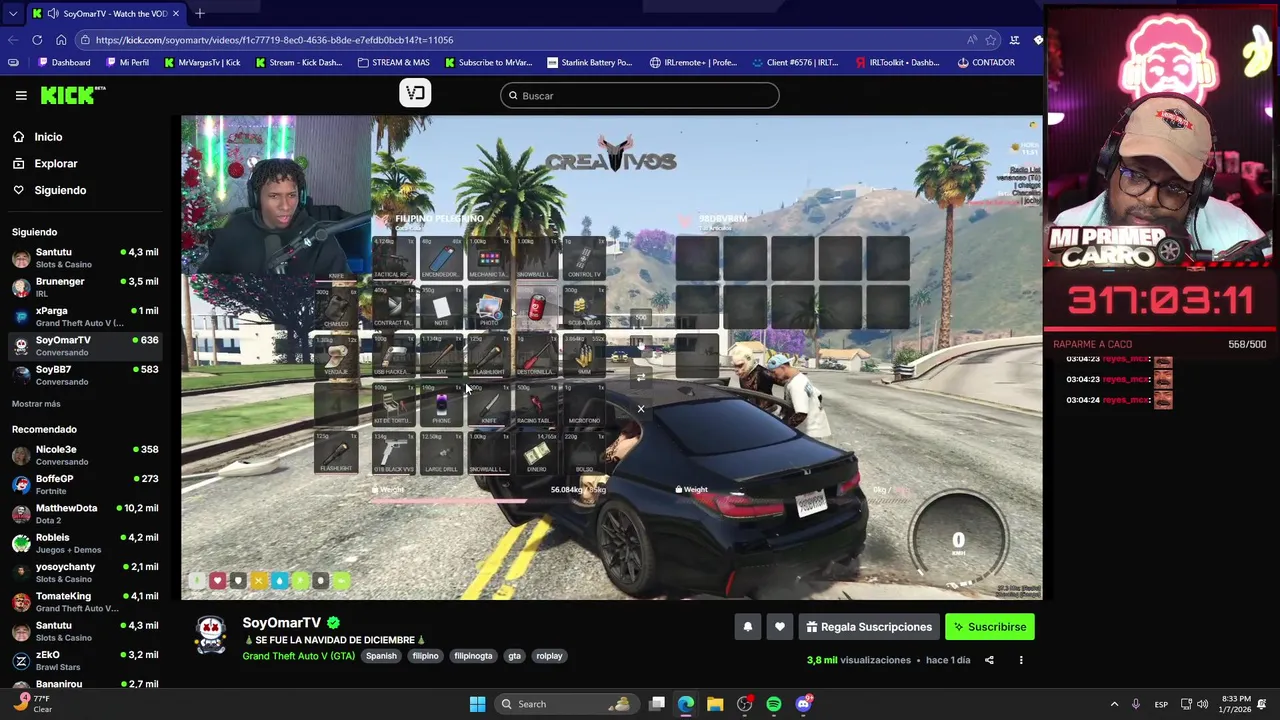
Task: Open MatthewDota recommended channel
Action: (85, 514)
